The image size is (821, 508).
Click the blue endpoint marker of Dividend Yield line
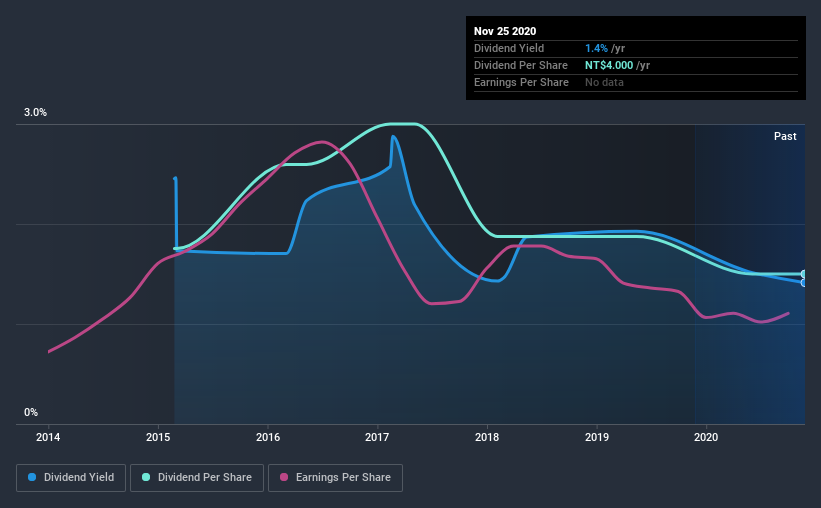pyautogui.click(x=804, y=283)
